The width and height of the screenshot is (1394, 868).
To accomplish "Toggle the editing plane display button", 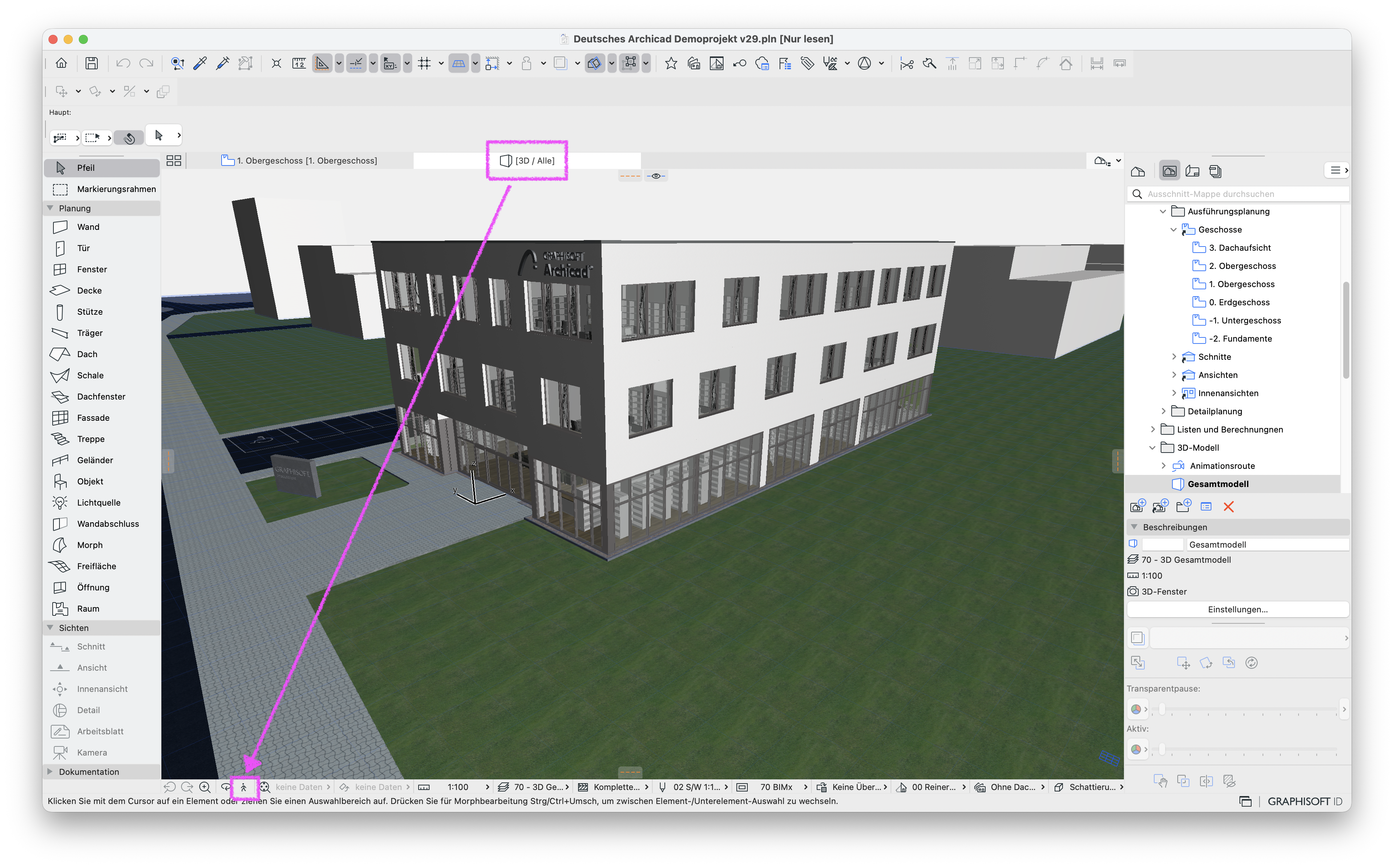I will (459, 63).
